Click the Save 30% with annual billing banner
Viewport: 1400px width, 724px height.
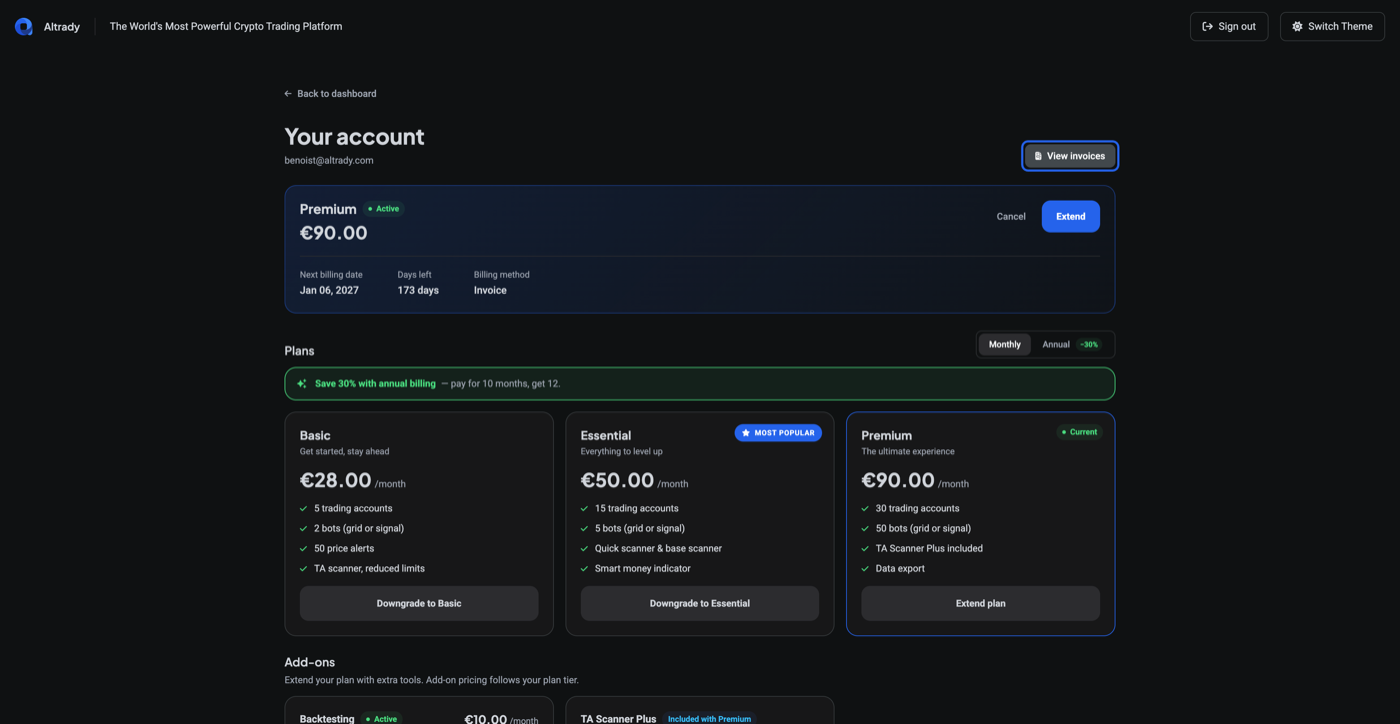pos(700,384)
